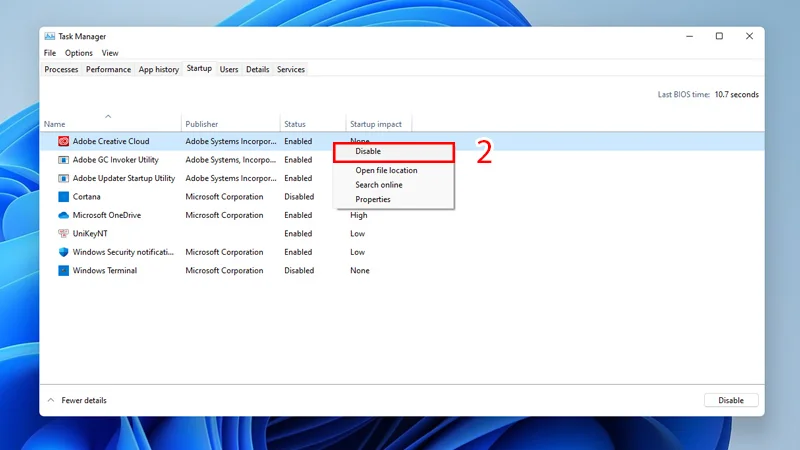
Task: Click the Microsoft OneDrive cloud icon
Action: [x=63, y=215]
